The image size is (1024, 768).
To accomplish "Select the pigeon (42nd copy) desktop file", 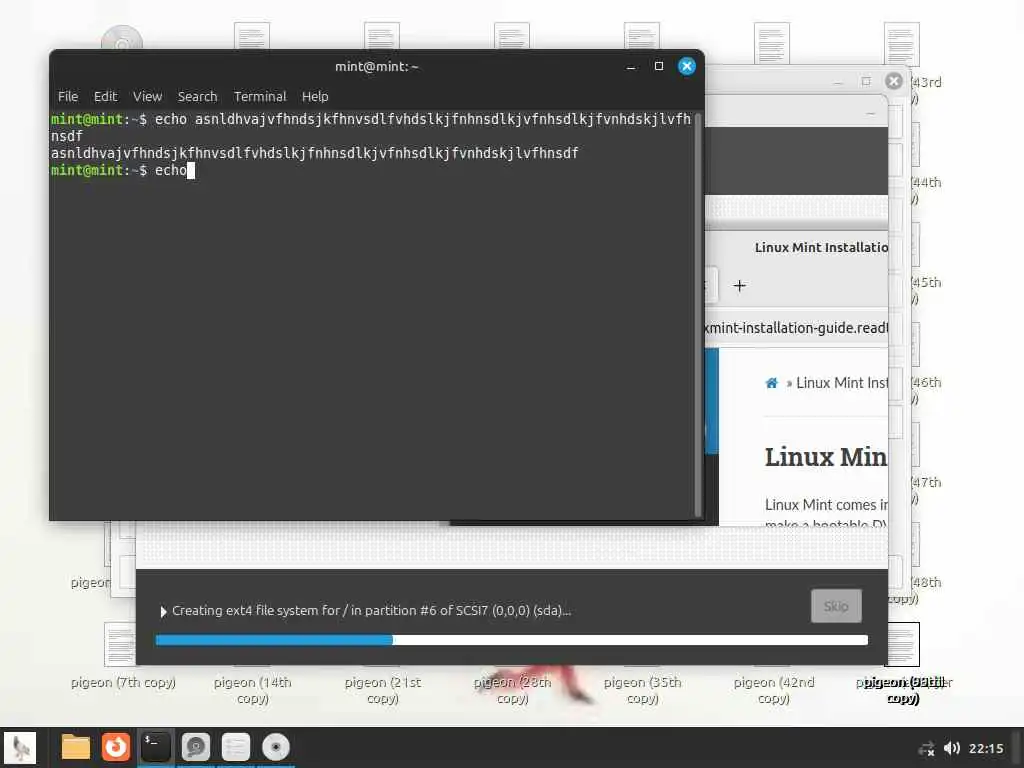I will pyautogui.click(x=773, y=690).
